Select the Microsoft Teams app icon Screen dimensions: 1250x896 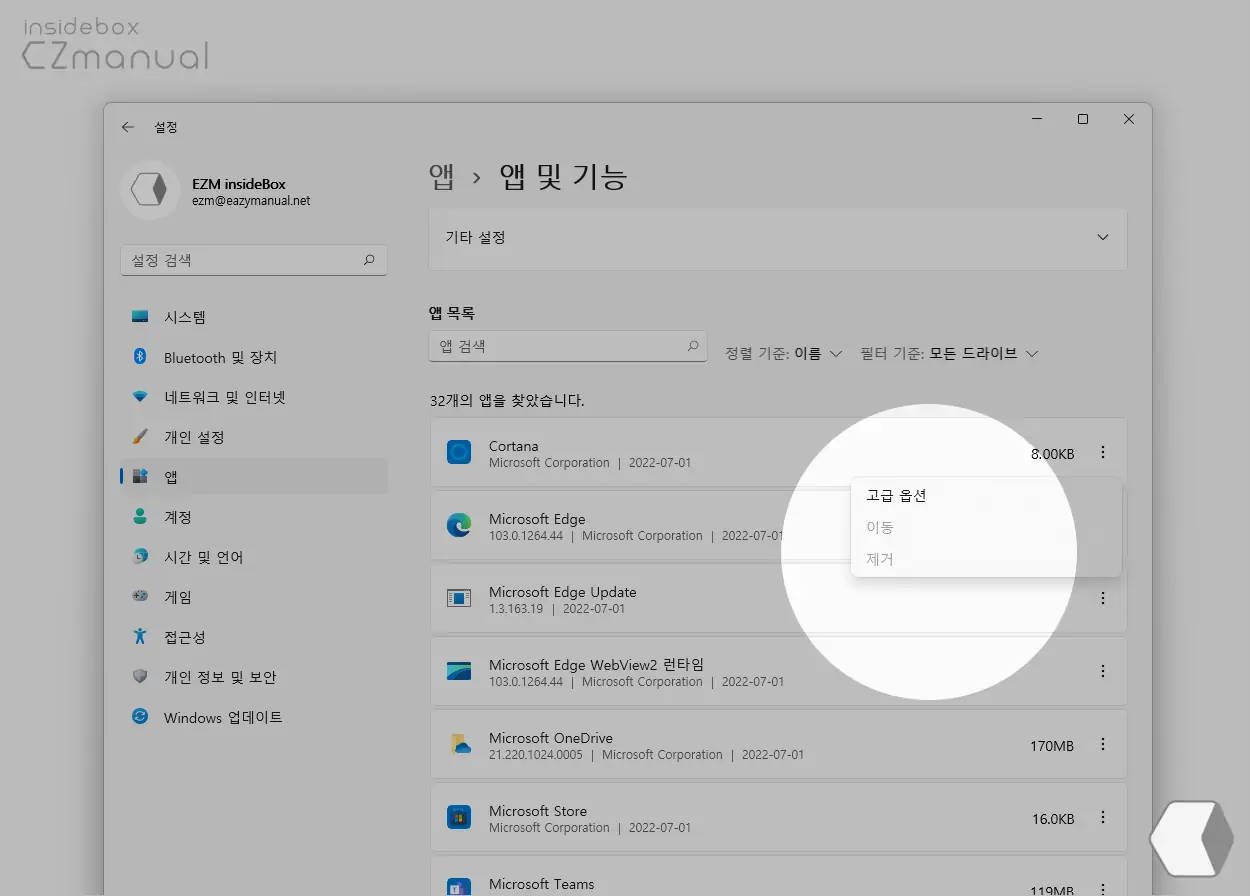[458, 885]
